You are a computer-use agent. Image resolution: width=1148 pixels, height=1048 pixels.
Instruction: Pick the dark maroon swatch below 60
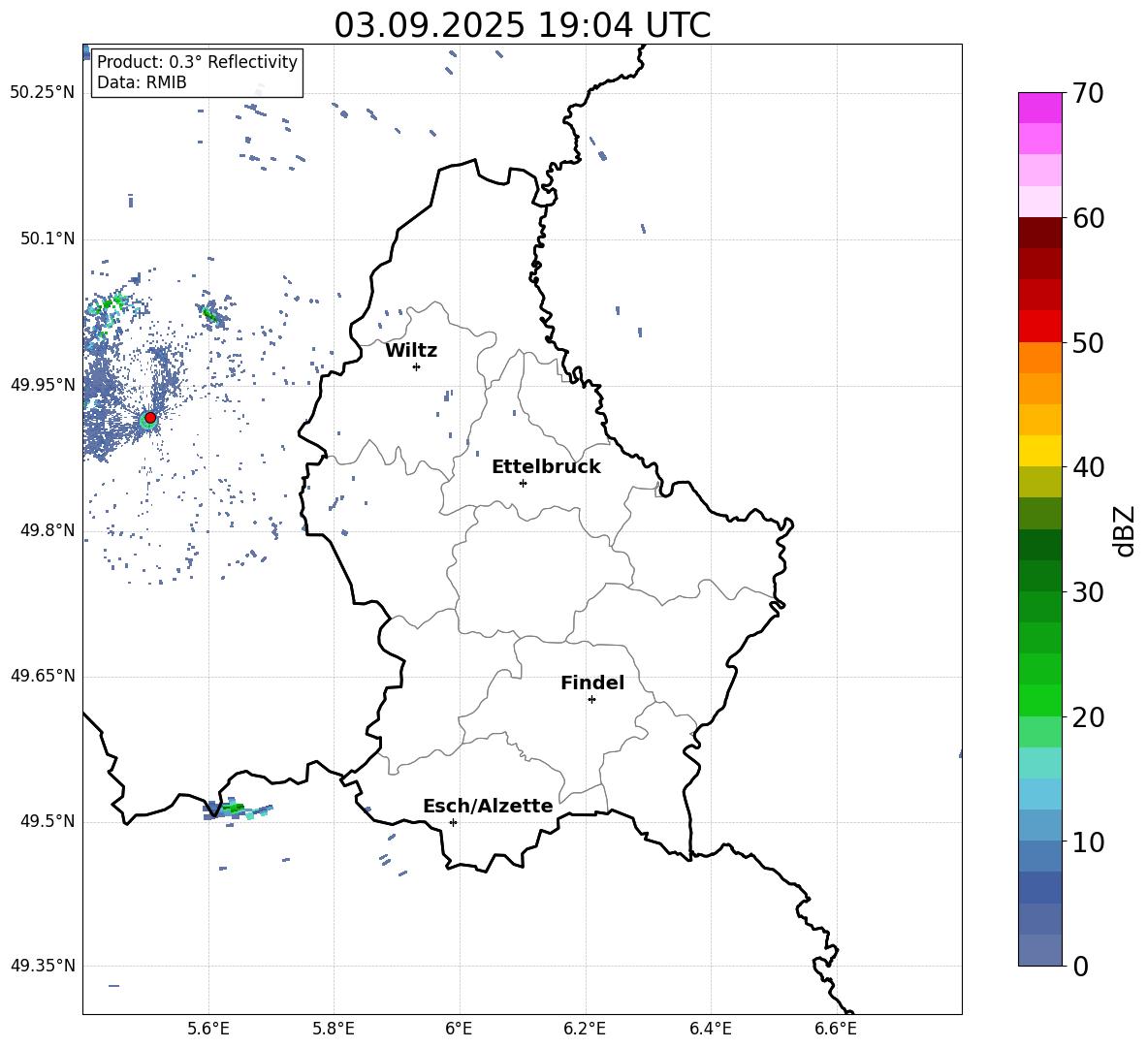[1040, 233]
